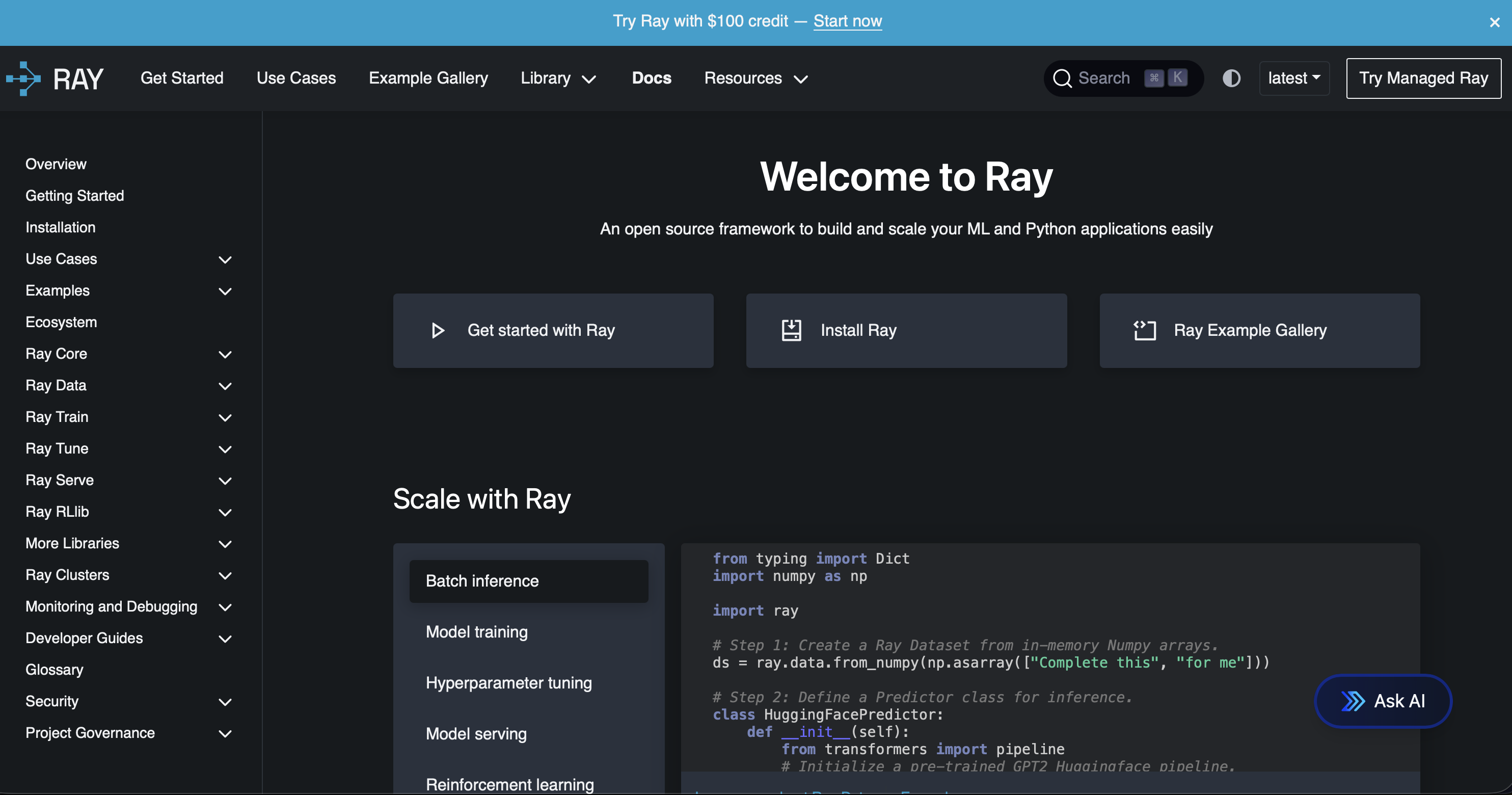Open the Glossary sidebar link
This screenshot has height=795, width=1512.
[54, 671]
